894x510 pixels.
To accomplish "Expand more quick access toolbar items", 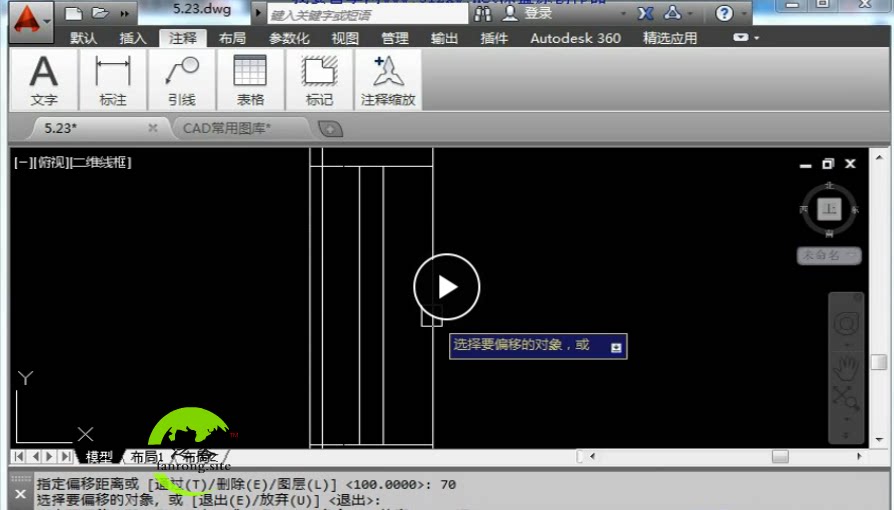I will (124, 14).
